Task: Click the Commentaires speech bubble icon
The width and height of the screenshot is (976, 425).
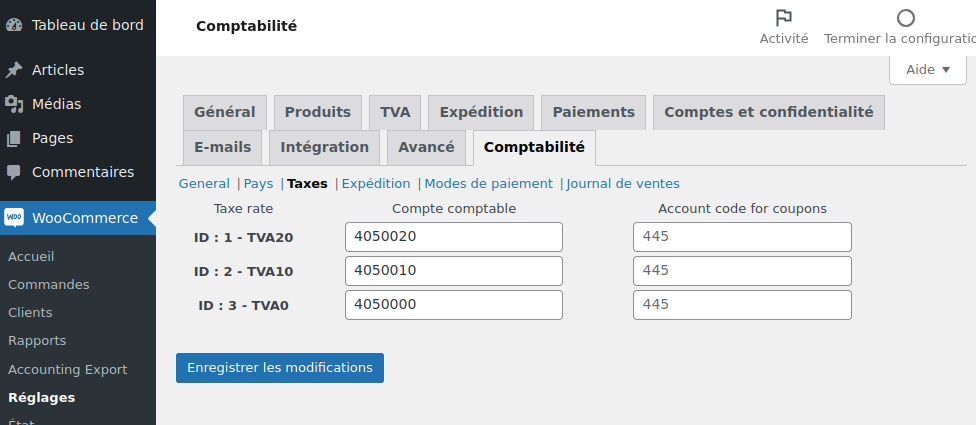Action: [x=14, y=172]
